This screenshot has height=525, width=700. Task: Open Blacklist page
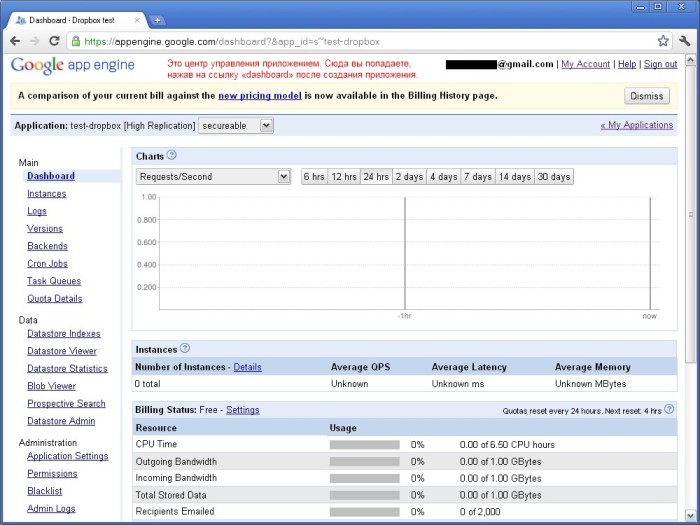pos(45,491)
